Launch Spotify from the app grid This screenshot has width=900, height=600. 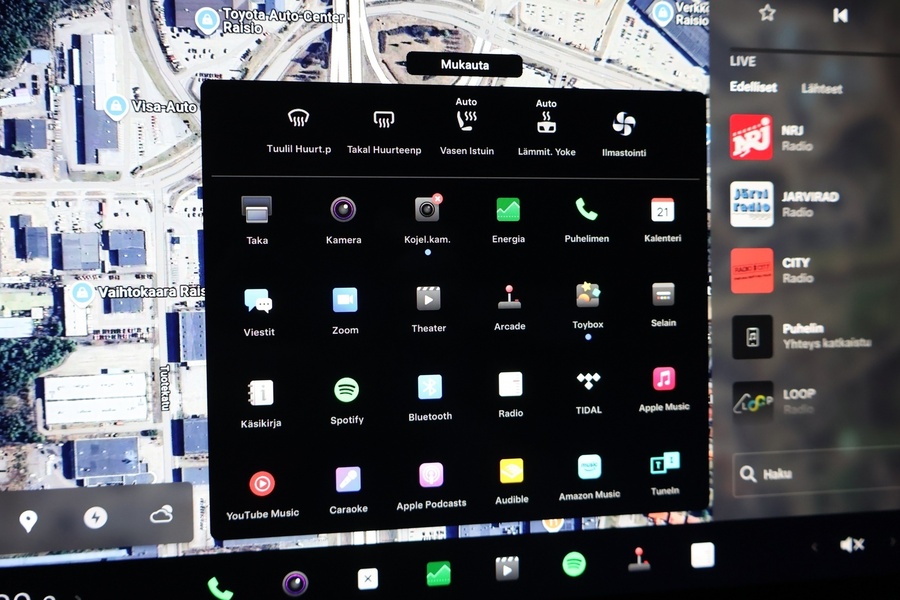pyautogui.click(x=346, y=390)
